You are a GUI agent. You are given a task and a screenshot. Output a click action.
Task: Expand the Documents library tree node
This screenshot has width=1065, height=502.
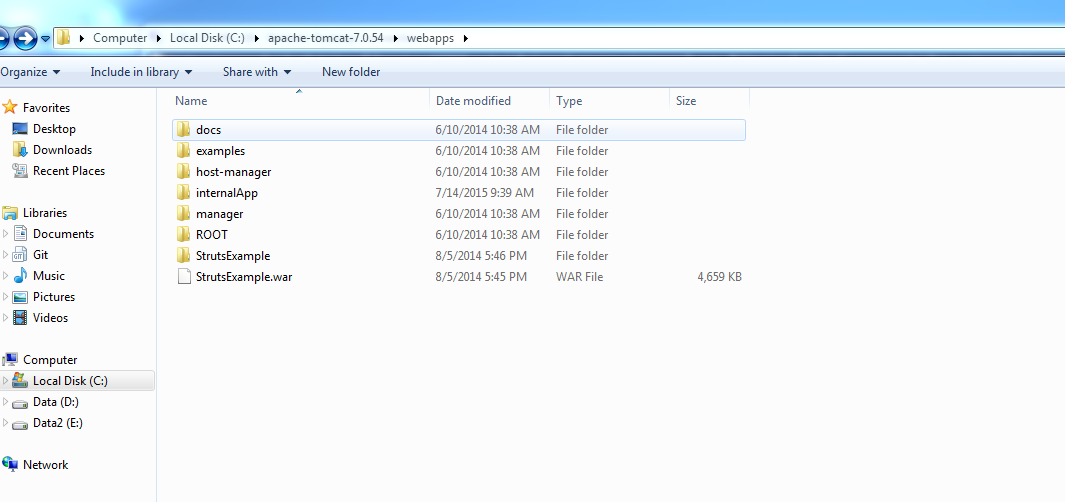[x=6, y=234]
